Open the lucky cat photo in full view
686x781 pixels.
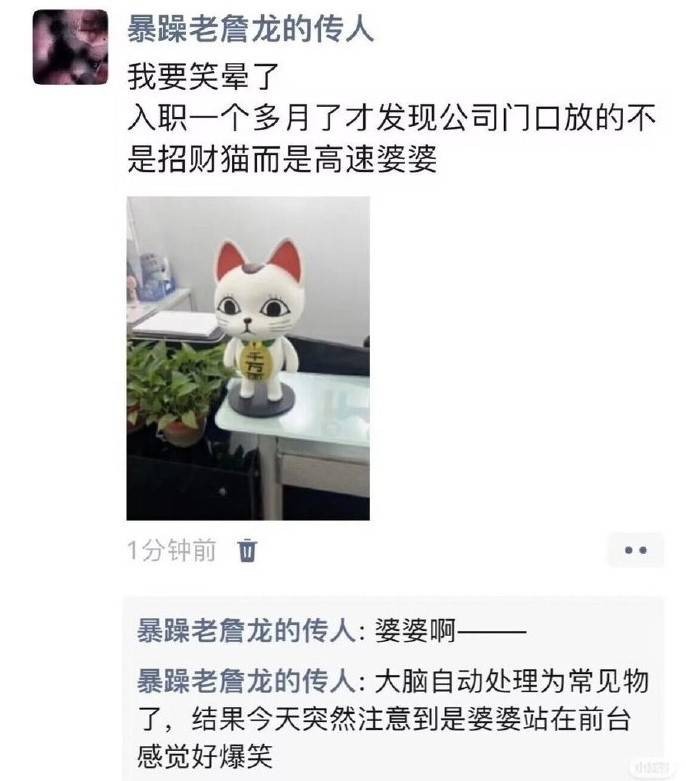point(248,358)
